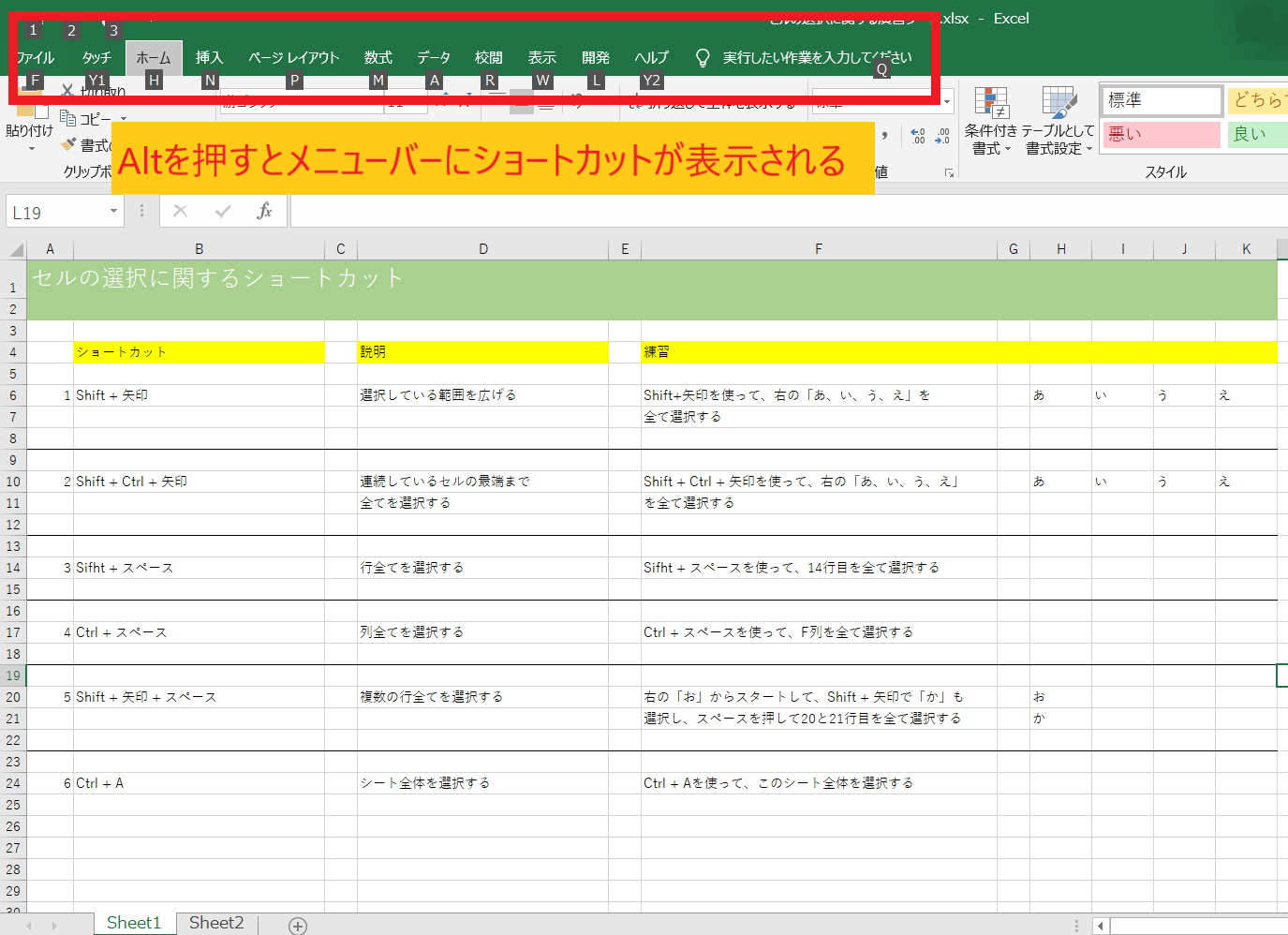This screenshot has width=1288, height=935.
Task: Select cell with 'Shift + Ctrl + 矢印'
Action: [199, 482]
